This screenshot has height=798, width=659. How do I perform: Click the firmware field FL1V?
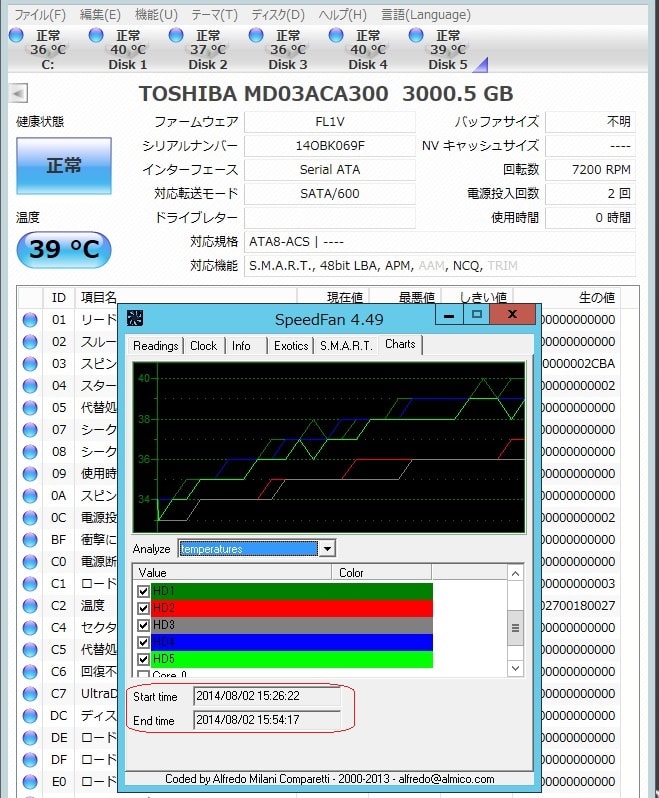(x=330, y=122)
